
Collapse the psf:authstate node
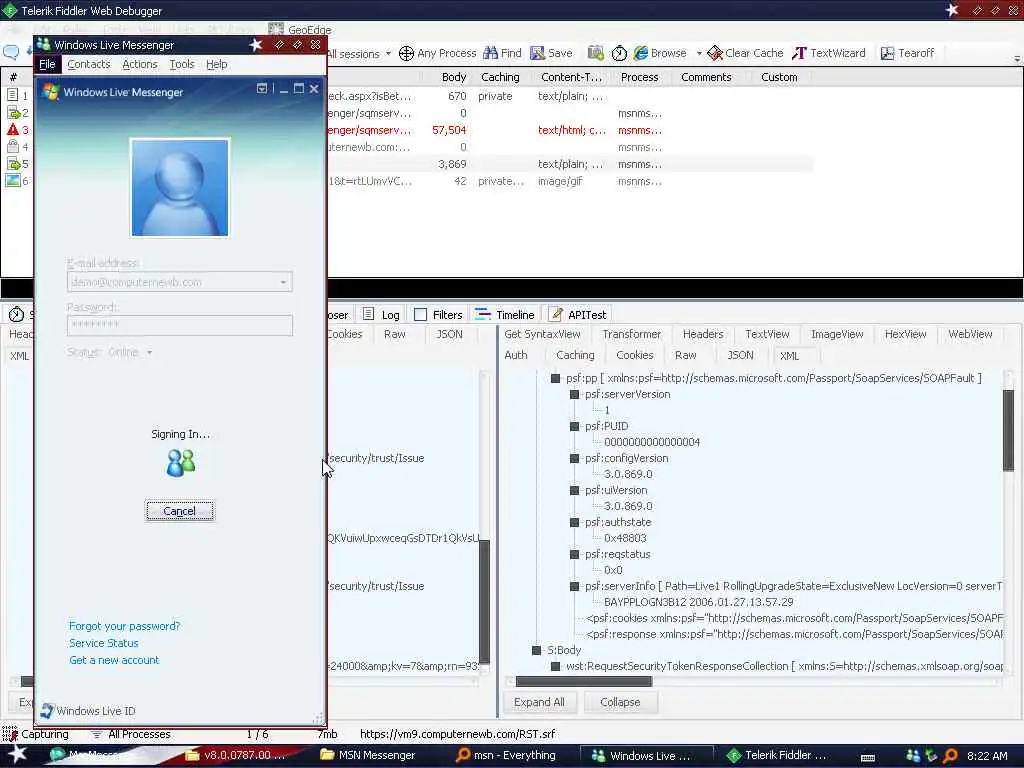(575, 522)
